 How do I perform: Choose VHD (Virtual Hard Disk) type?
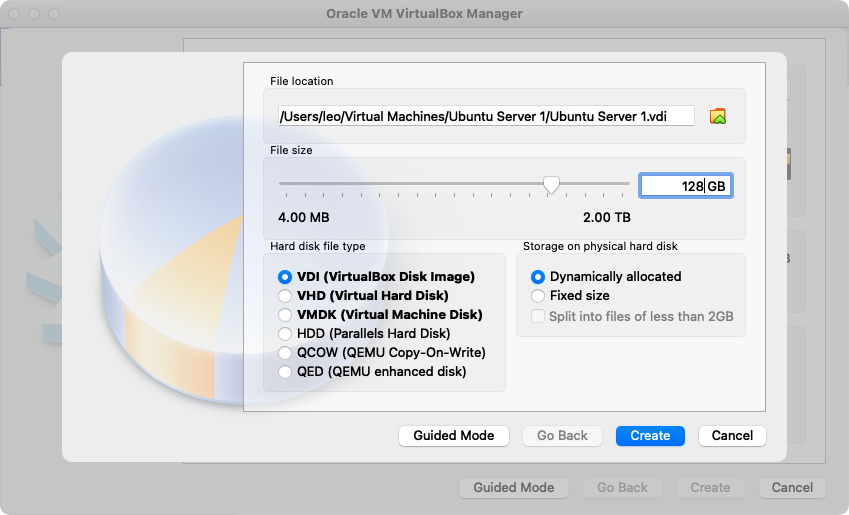click(286, 296)
